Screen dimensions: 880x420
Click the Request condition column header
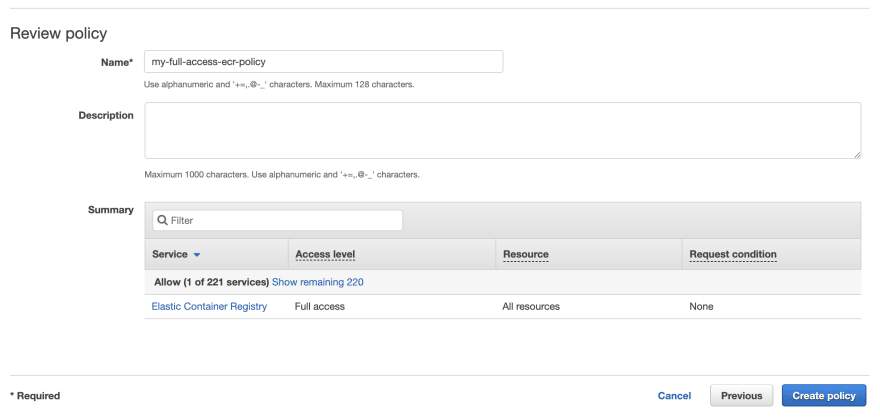pyautogui.click(x=733, y=254)
